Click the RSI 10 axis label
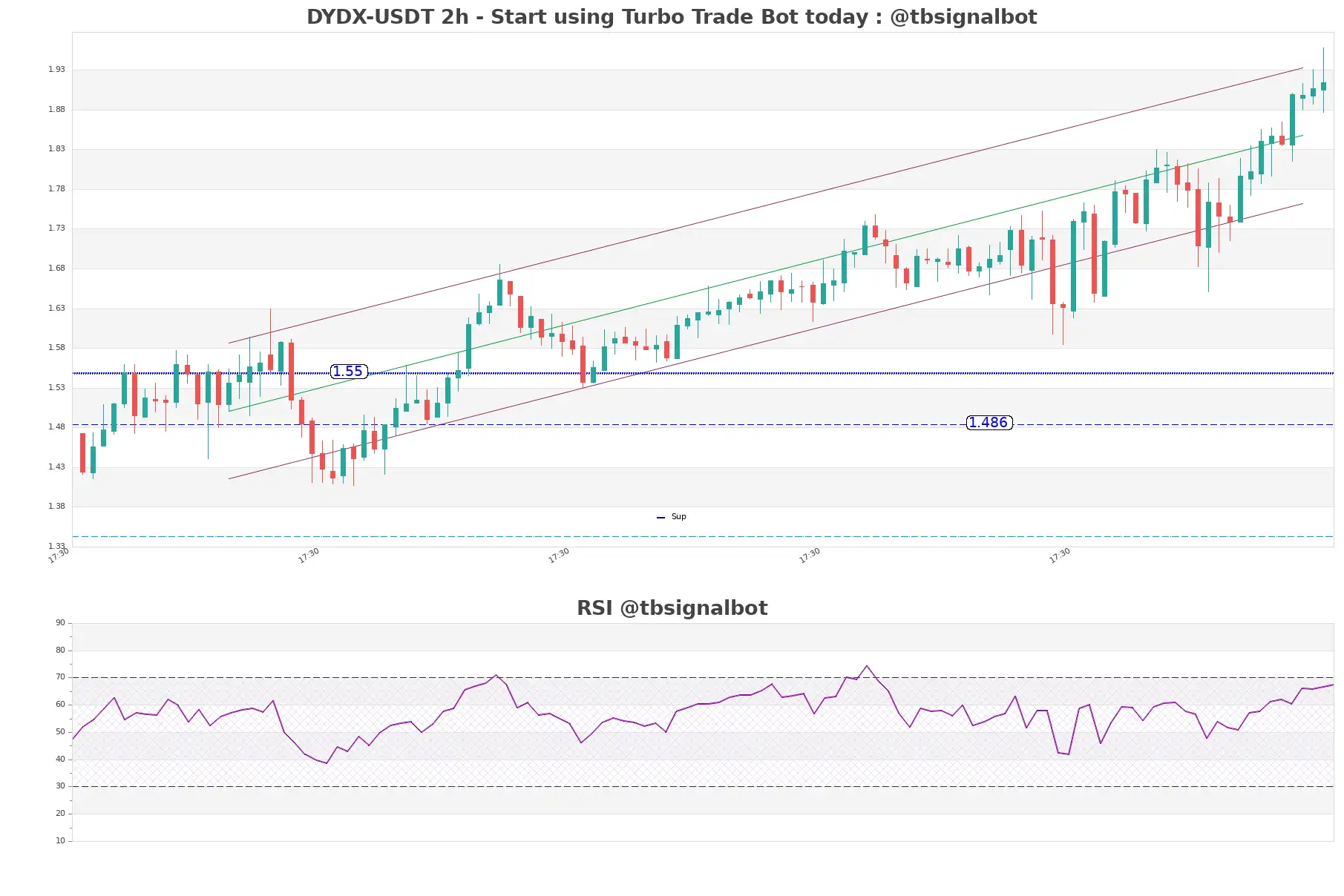Screen dimensions: 1344x896 pyautogui.click(x=60, y=841)
